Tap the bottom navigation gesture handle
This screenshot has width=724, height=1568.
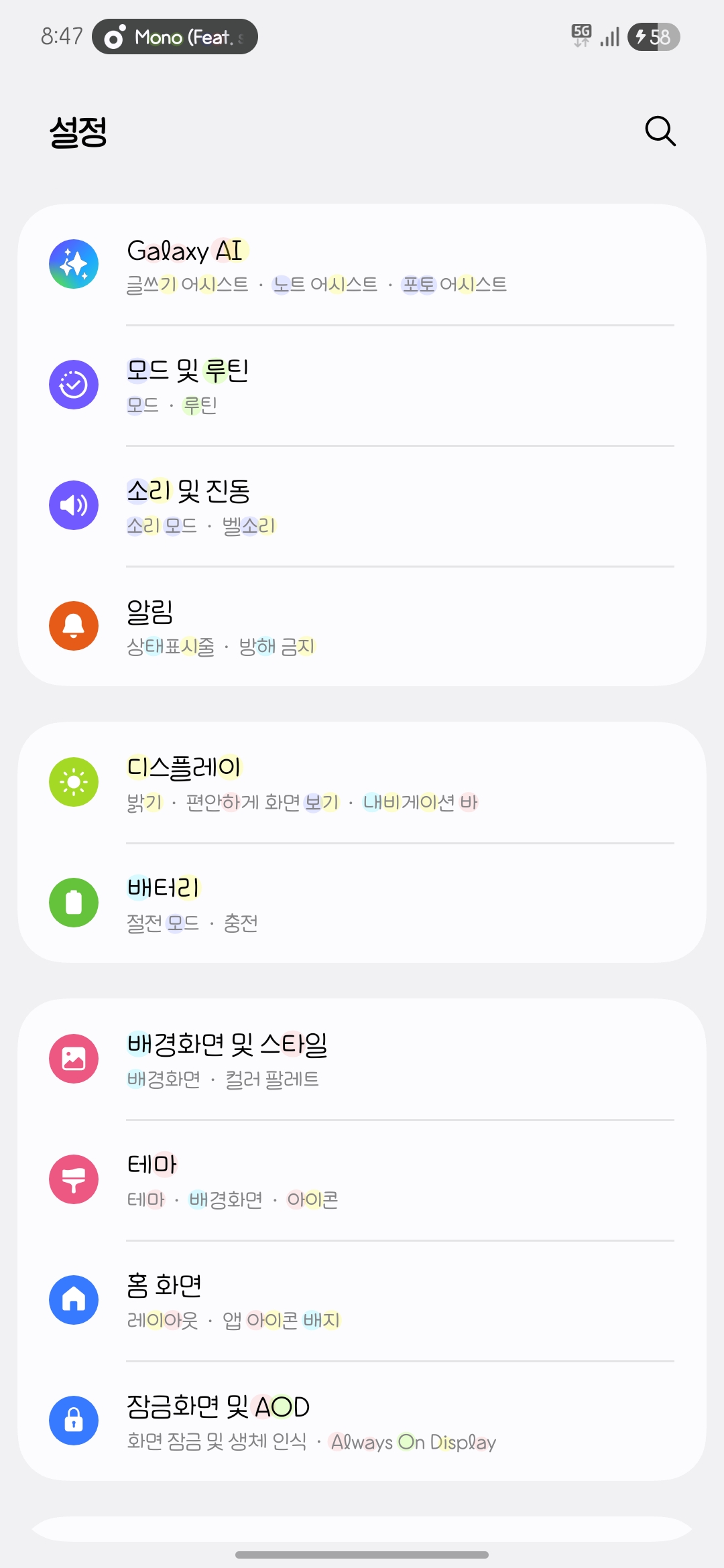click(362, 1555)
